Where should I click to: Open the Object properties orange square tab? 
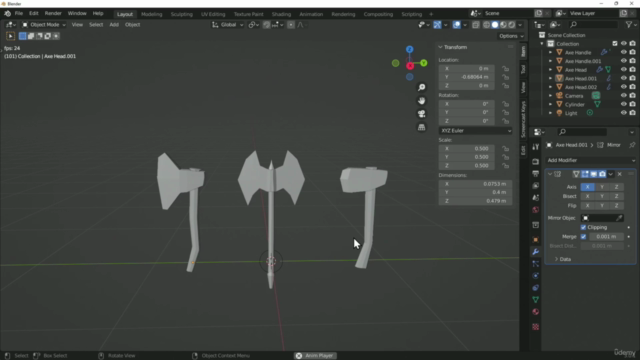pyautogui.click(x=536, y=240)
